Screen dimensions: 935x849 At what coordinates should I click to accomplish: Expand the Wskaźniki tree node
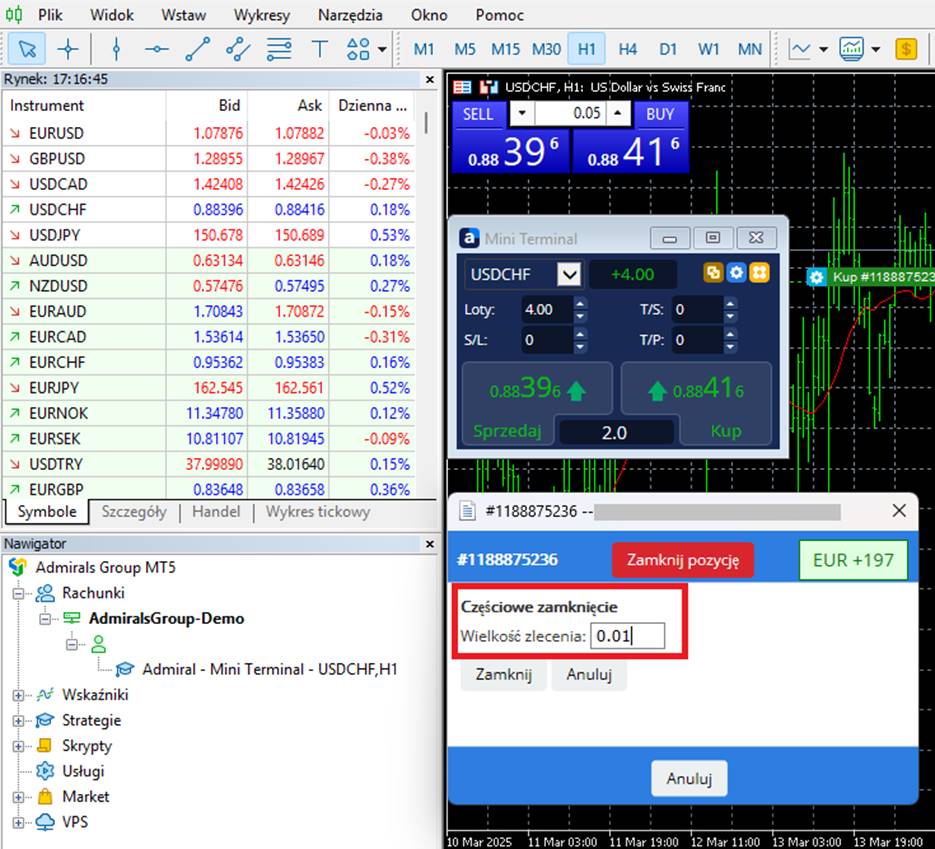pyautogui.click(x=18, y=695)
